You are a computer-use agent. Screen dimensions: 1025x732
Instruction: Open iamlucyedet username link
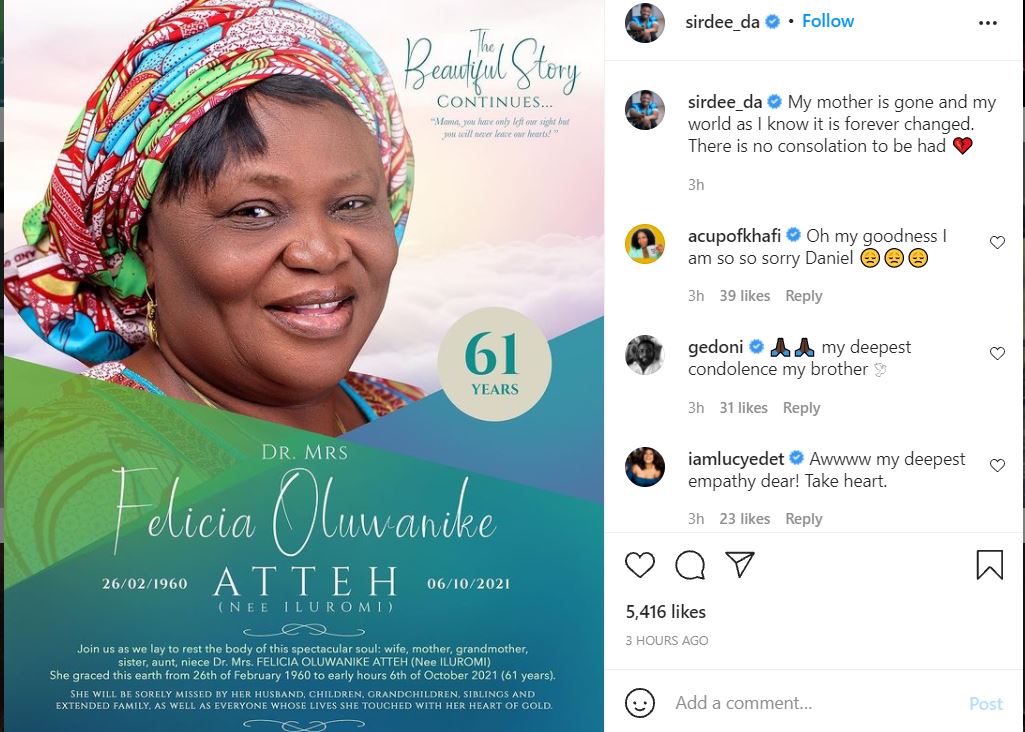click(735, 459)
